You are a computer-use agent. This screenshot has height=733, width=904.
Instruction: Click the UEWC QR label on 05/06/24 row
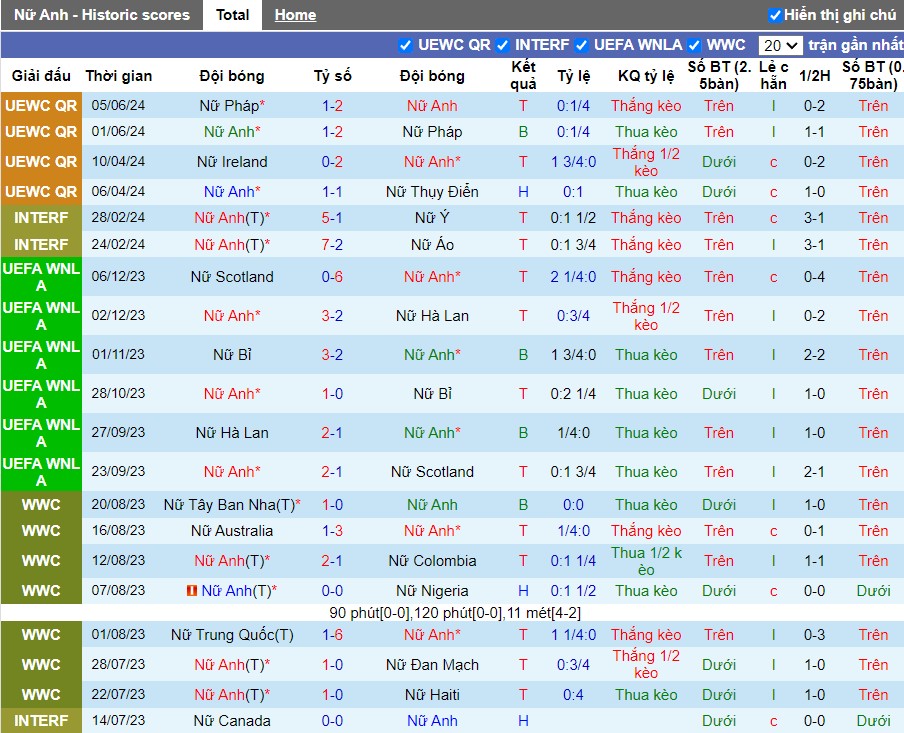click(x=41, y=106)
